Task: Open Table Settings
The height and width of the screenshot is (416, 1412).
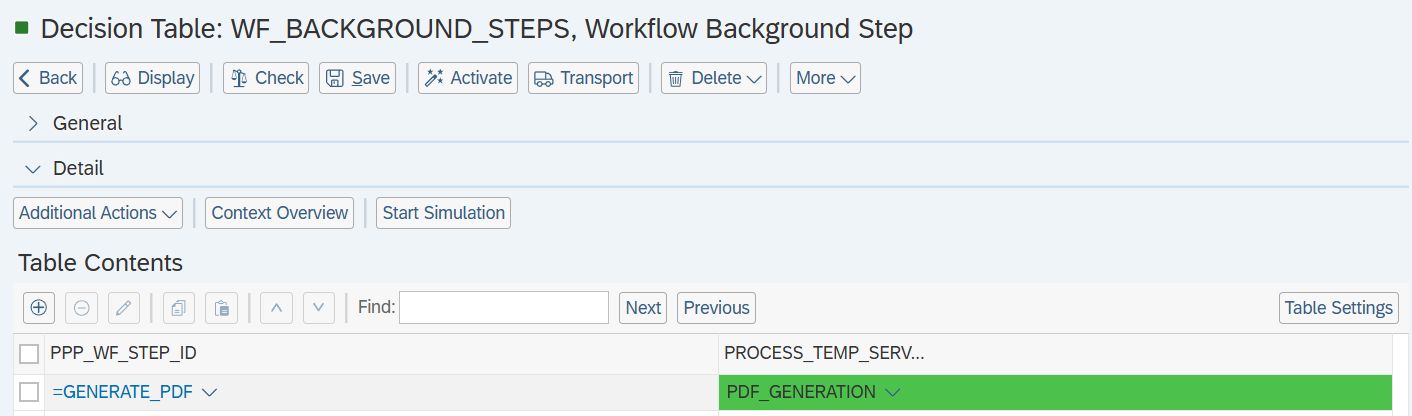Action: [x=1338, y=308]
